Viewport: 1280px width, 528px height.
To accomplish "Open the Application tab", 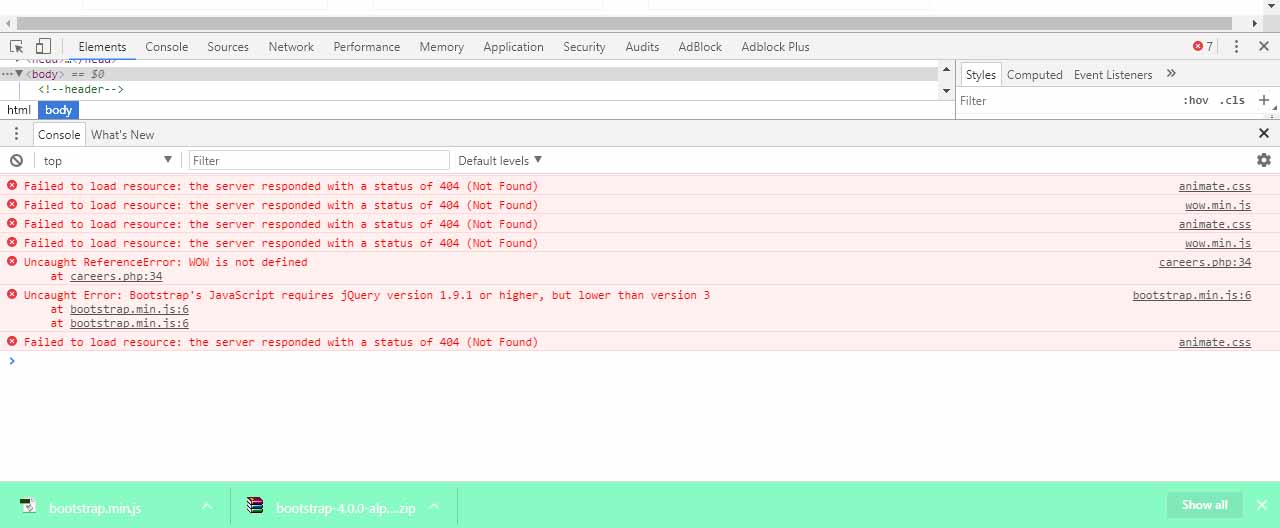I will pos(513,47).
